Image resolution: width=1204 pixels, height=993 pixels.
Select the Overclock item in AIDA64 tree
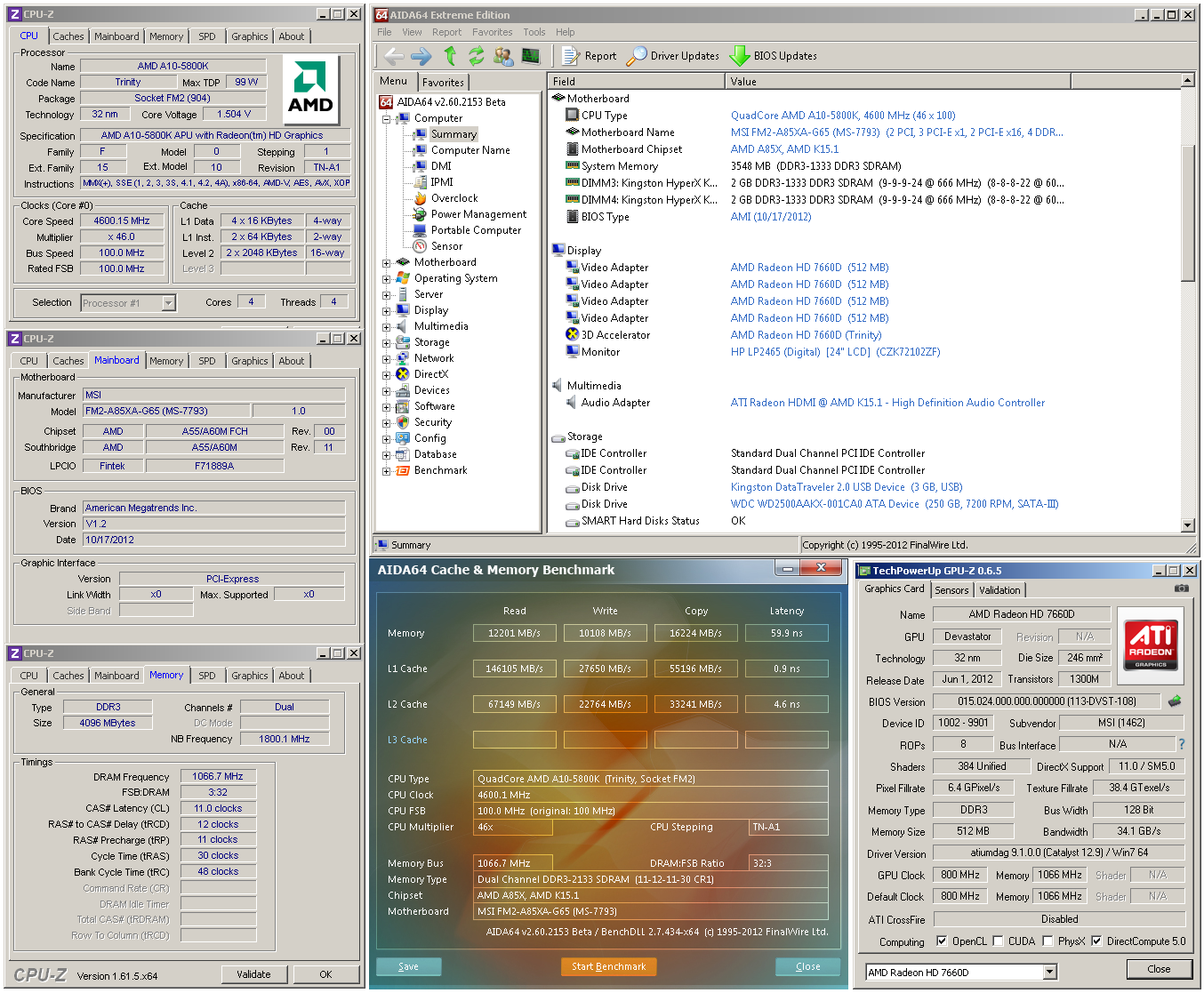pyautogui.click(x=454, y=198)
